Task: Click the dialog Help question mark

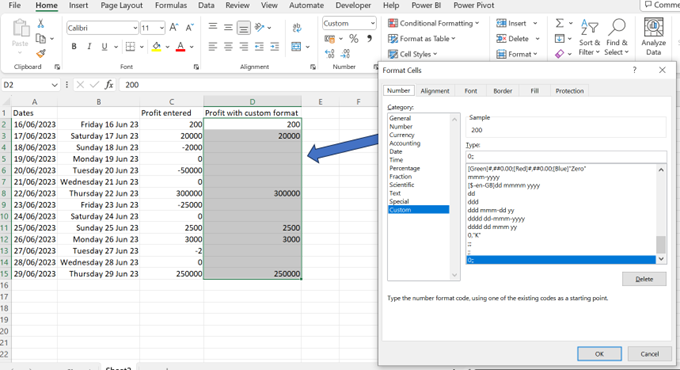Action: click(634, 70)
